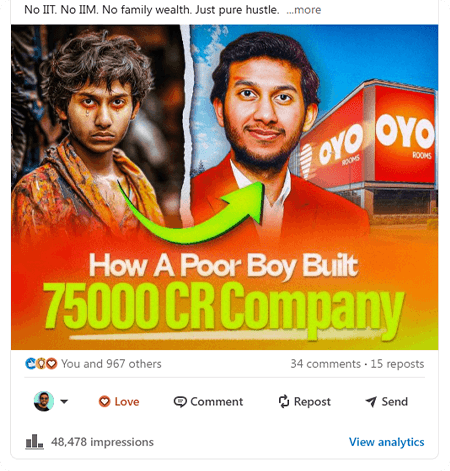Click the Send paper plane icon
This screenshot has height=471, width=450.
coord(371,402)
